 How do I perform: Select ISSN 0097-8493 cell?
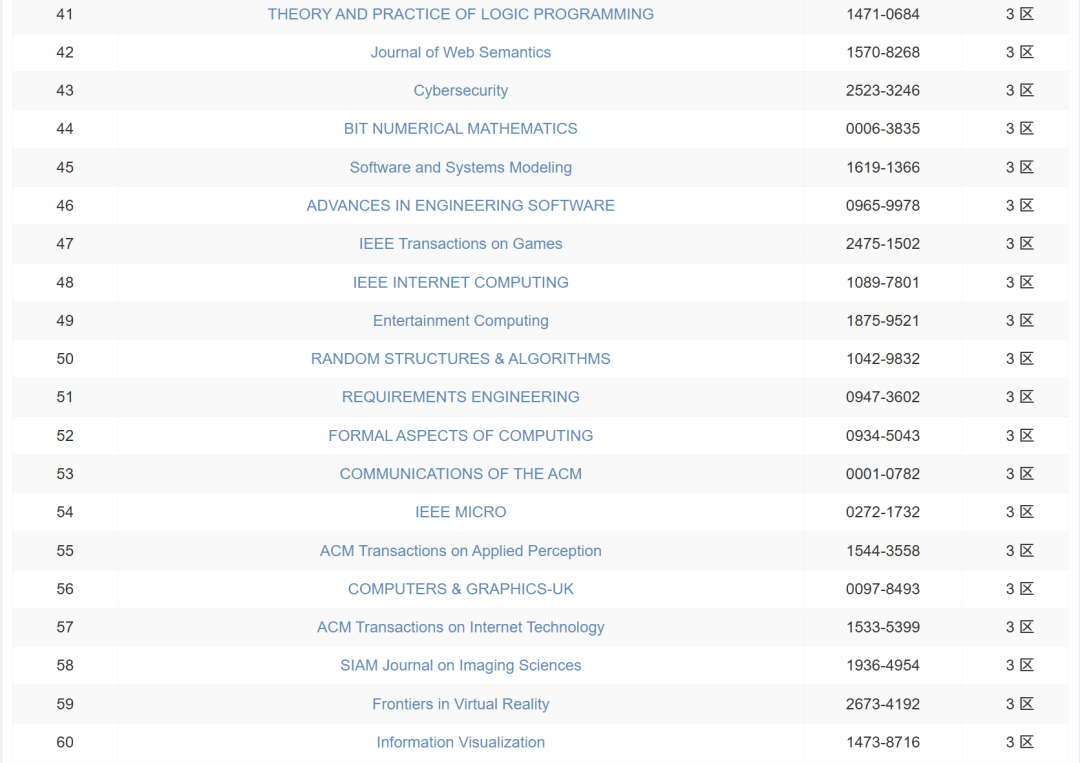click(882, 589)
